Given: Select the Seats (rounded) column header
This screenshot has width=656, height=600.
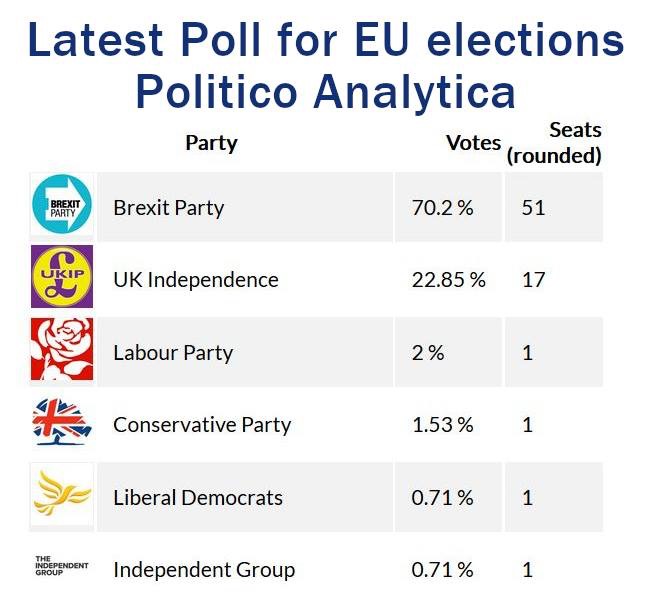Looking at the screenshot, I should click(554, 142).
